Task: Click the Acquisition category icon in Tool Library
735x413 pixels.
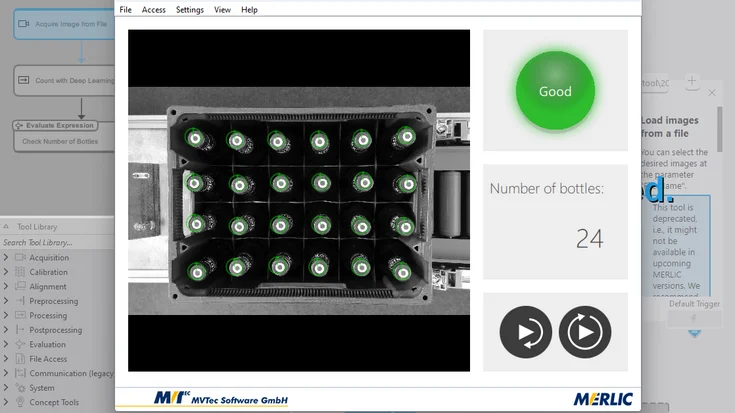Action: [19, 258]
